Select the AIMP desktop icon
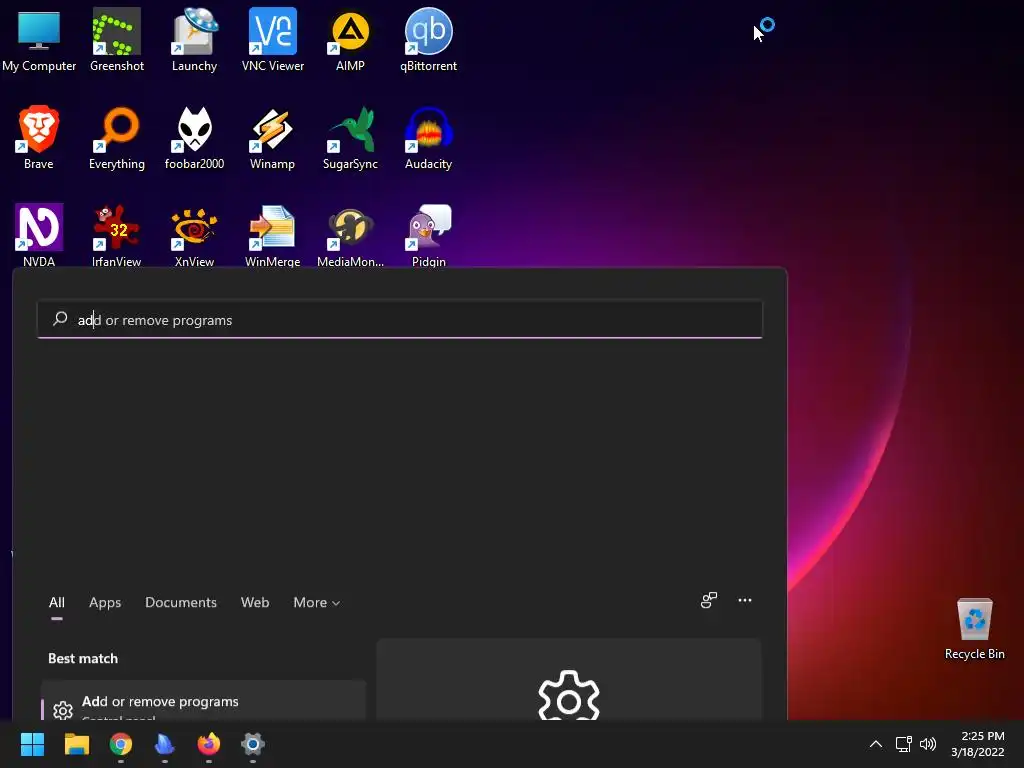The image size is (1024, 768). [x=350, y=40]
